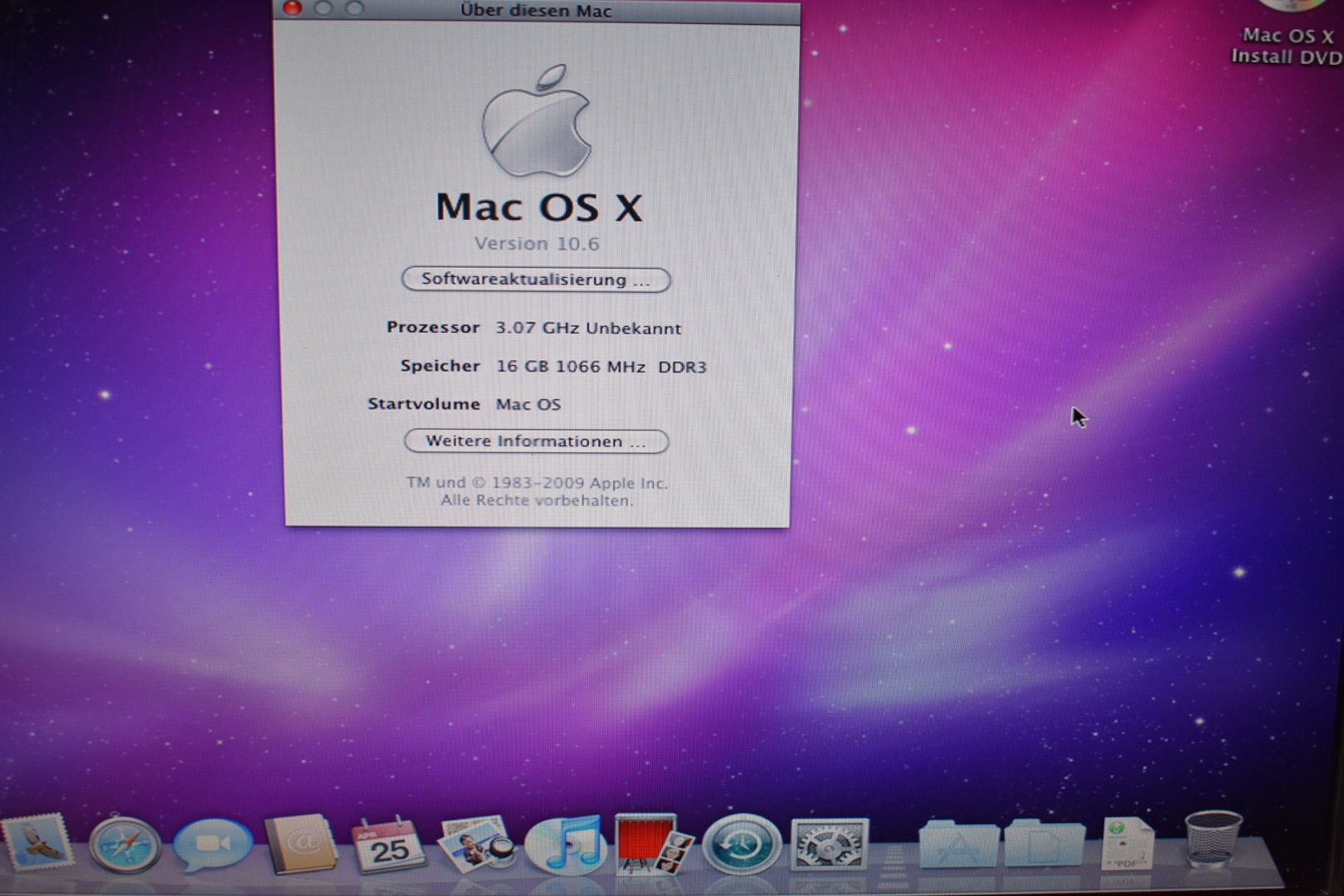The image size is (1344, 896).
Task: Click the Softwareaktualisierung button
Action: 536,280
